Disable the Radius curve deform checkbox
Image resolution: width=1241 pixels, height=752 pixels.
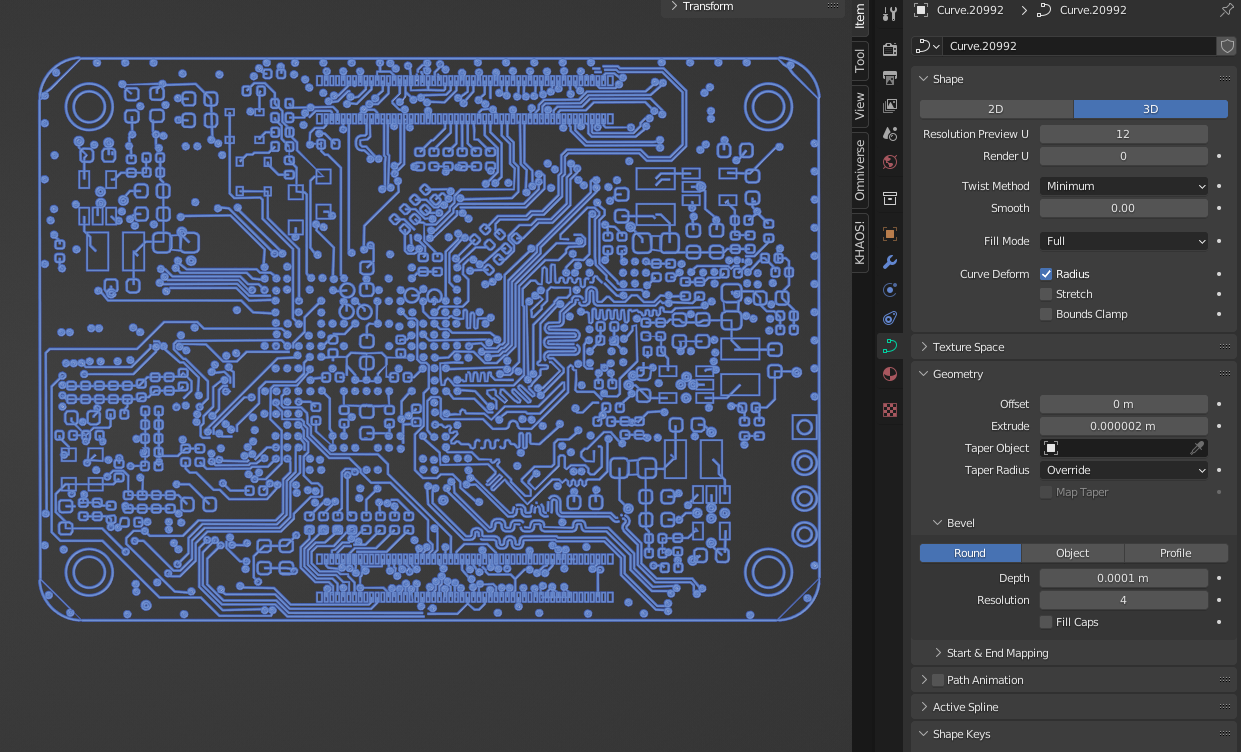1046,274
